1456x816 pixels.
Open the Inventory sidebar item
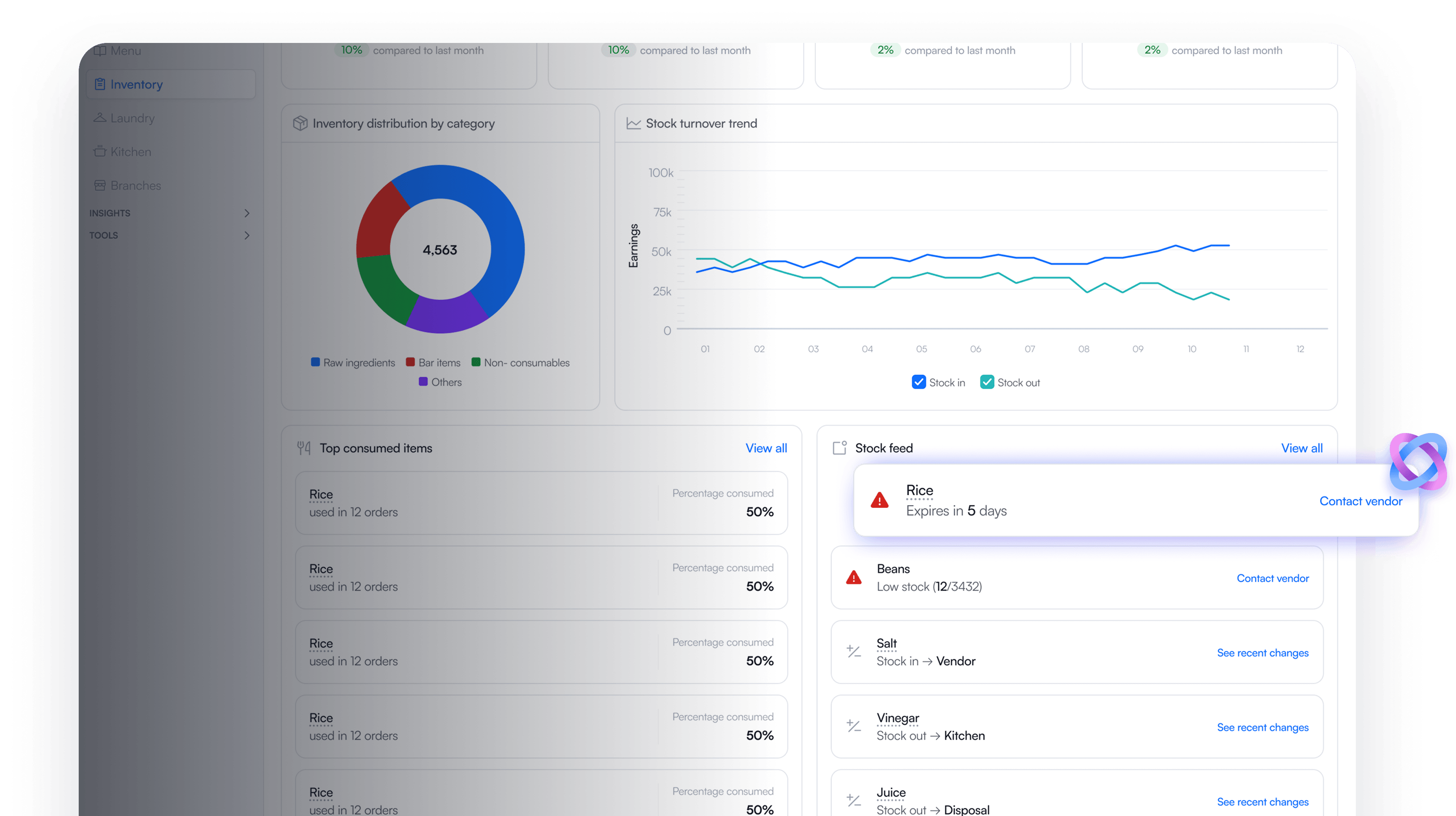click(171, 84)
